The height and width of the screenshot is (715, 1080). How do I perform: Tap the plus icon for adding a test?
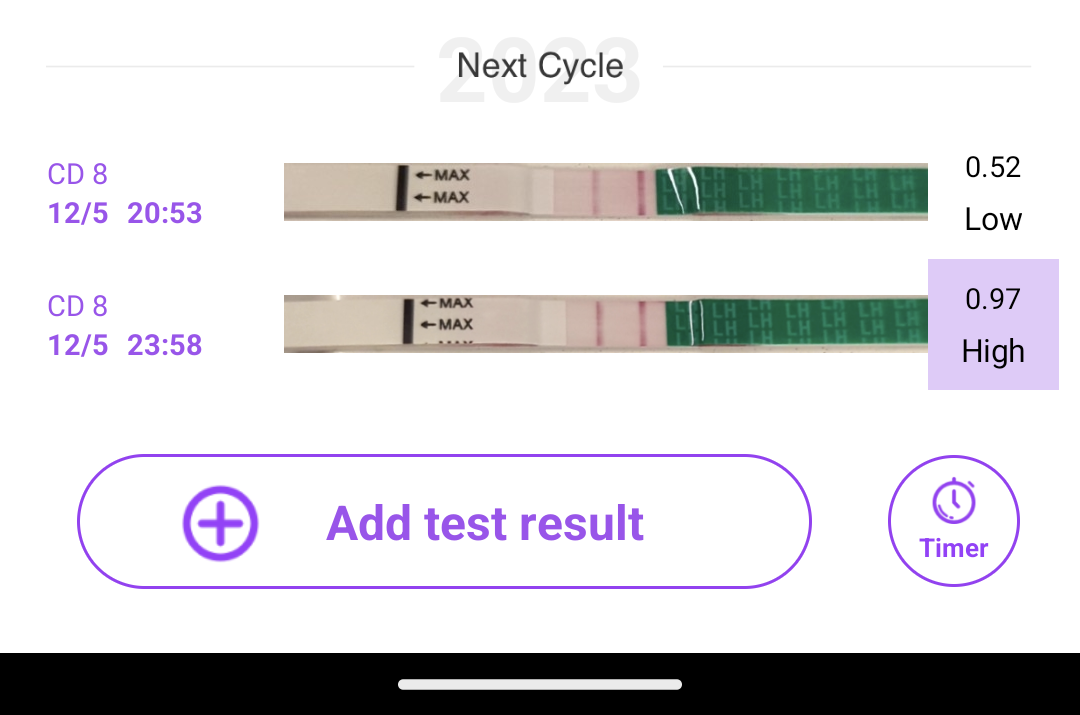pos(220,523)
